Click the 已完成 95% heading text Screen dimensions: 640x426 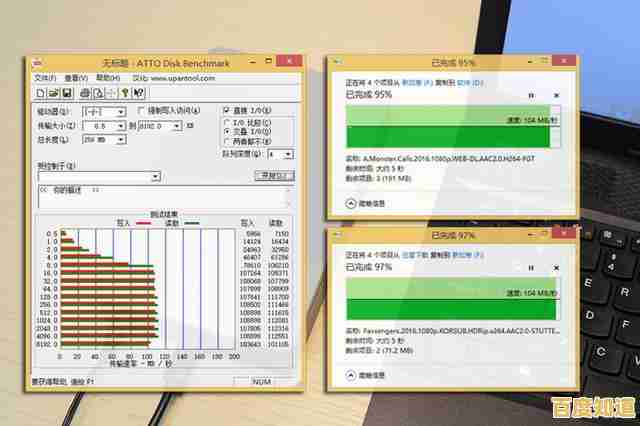[369, 95]
